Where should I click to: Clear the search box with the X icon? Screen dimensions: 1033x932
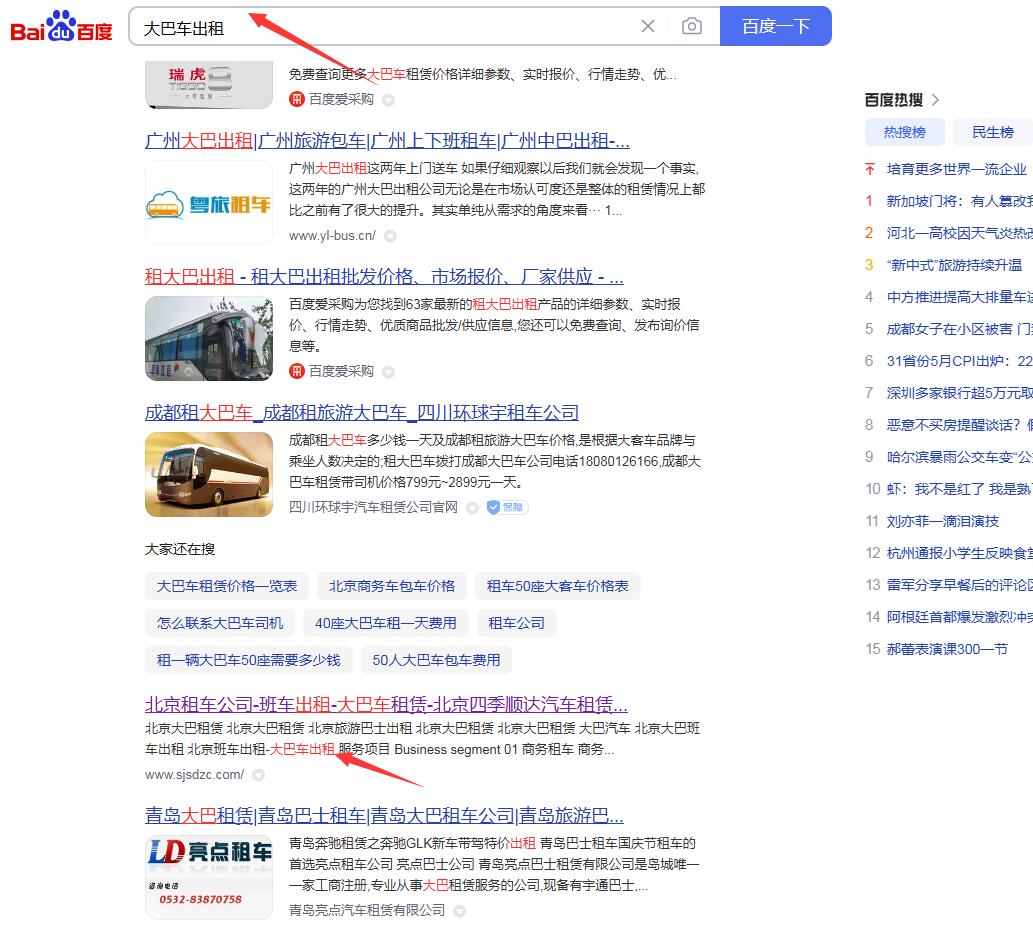tap(648, 26)
